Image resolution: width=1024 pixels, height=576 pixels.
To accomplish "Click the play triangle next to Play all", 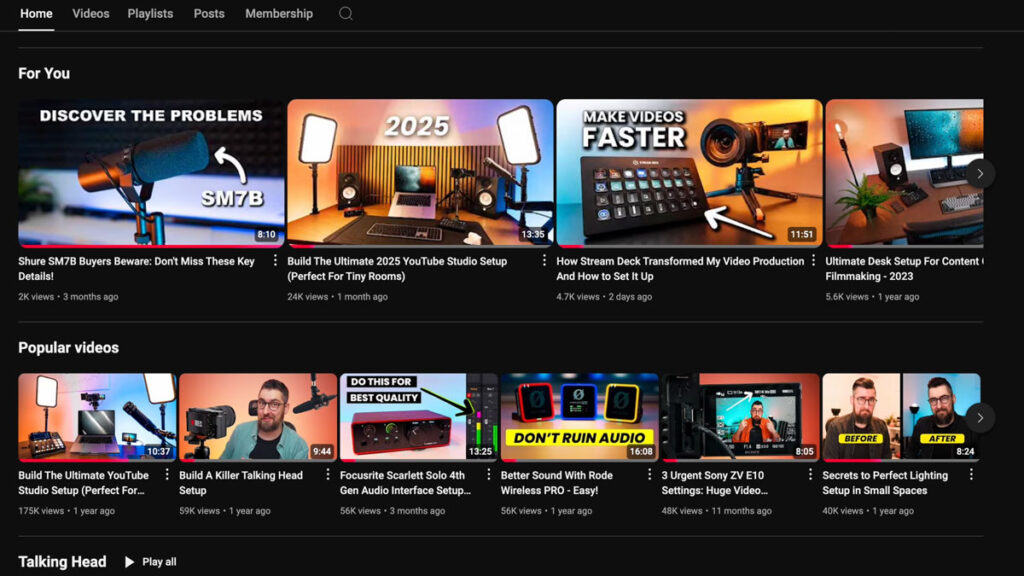I will tap(129, 562).
